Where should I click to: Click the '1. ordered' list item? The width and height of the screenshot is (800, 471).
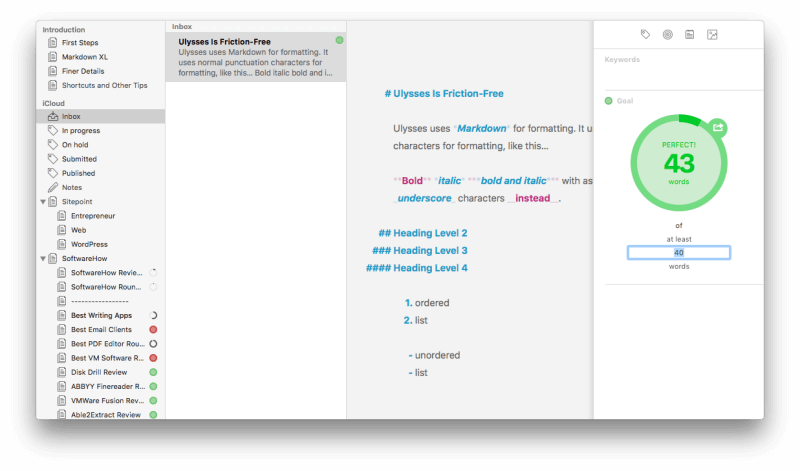click(427, 303)
